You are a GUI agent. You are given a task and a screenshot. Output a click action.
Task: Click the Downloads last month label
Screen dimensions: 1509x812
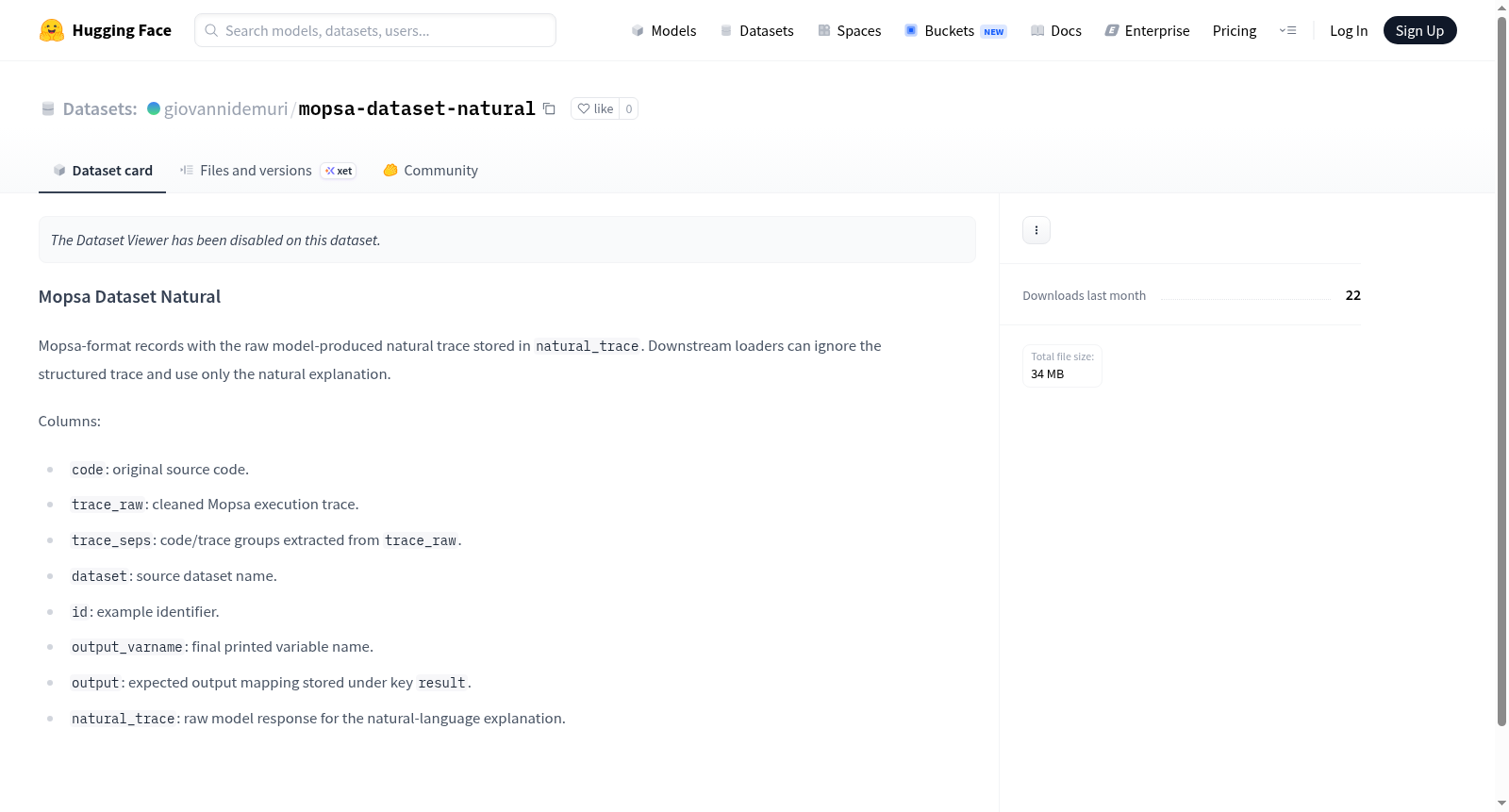click(1084, 295)
